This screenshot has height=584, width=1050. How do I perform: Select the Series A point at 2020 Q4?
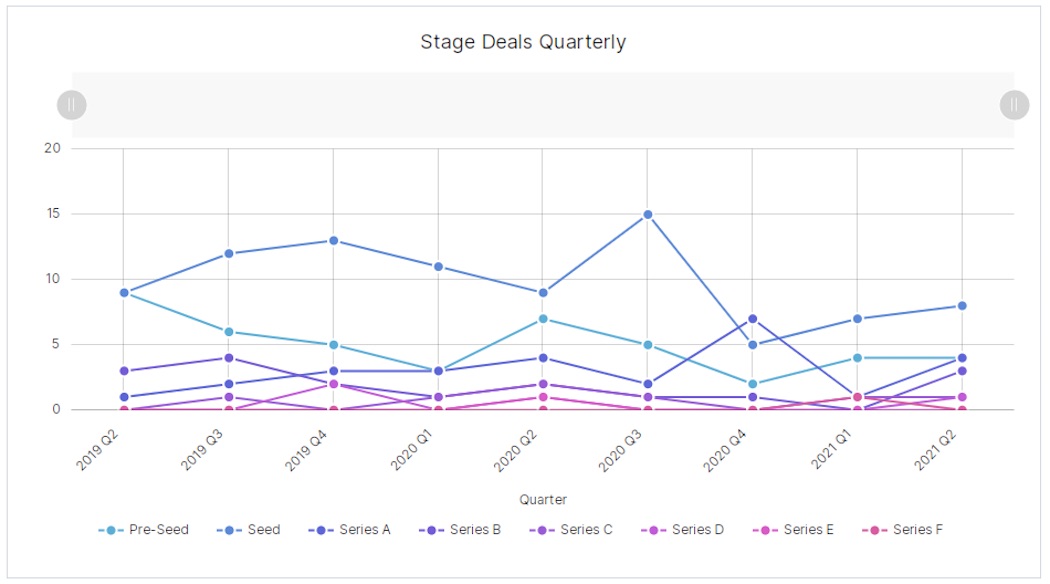click(753, 318)
